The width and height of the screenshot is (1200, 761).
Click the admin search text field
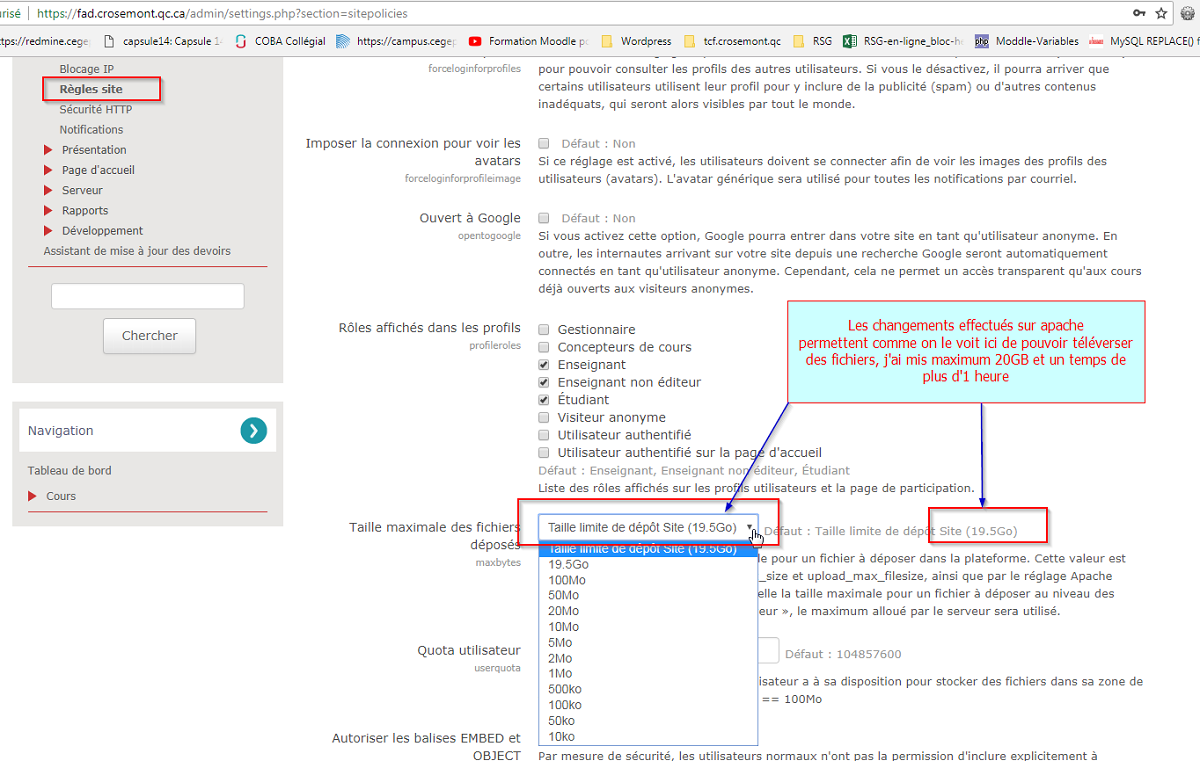click(x=147, y=296)
